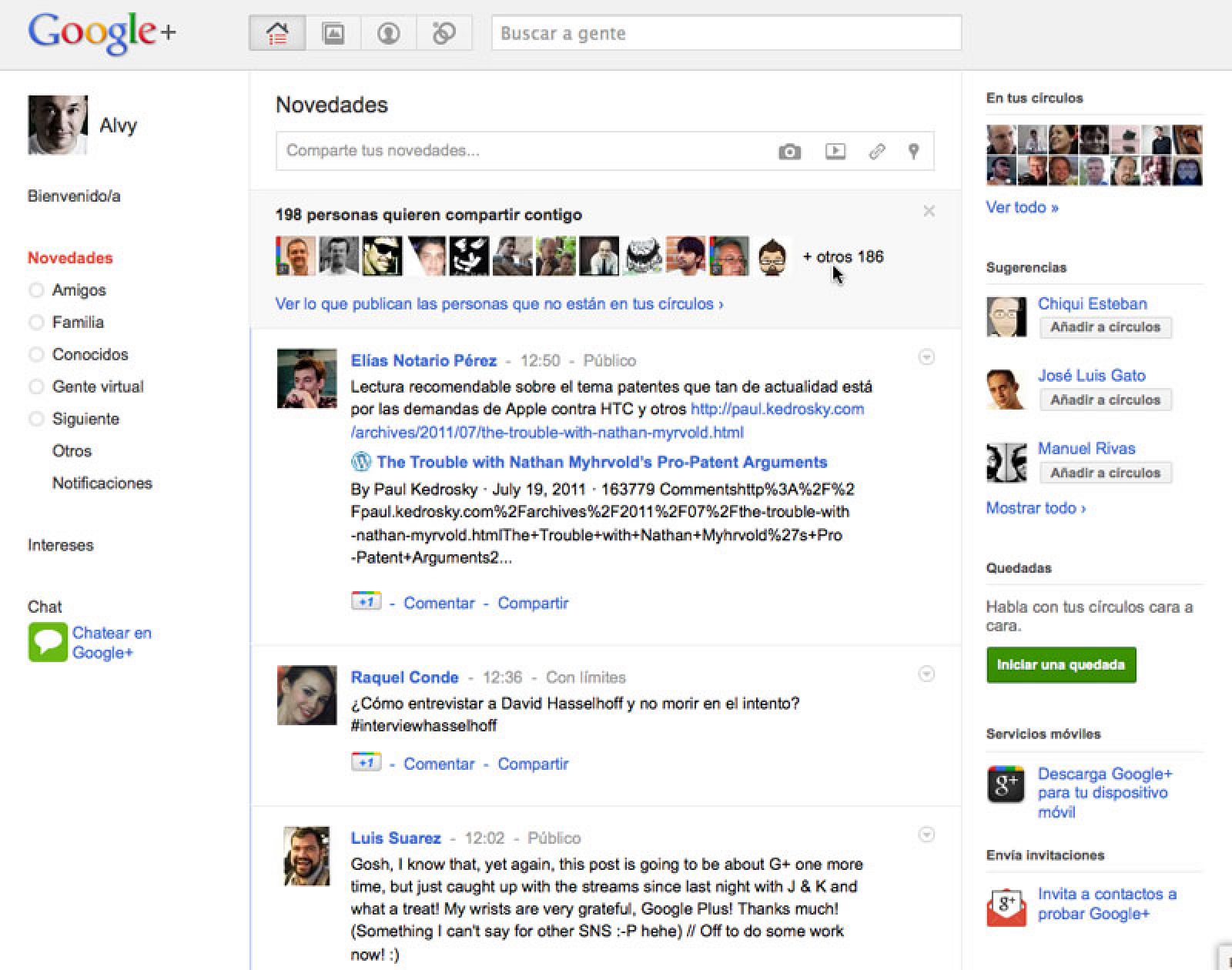1232x970 pixels.
Task: Attach a link with the paperclip icon
Action: (x=876, y=152)
